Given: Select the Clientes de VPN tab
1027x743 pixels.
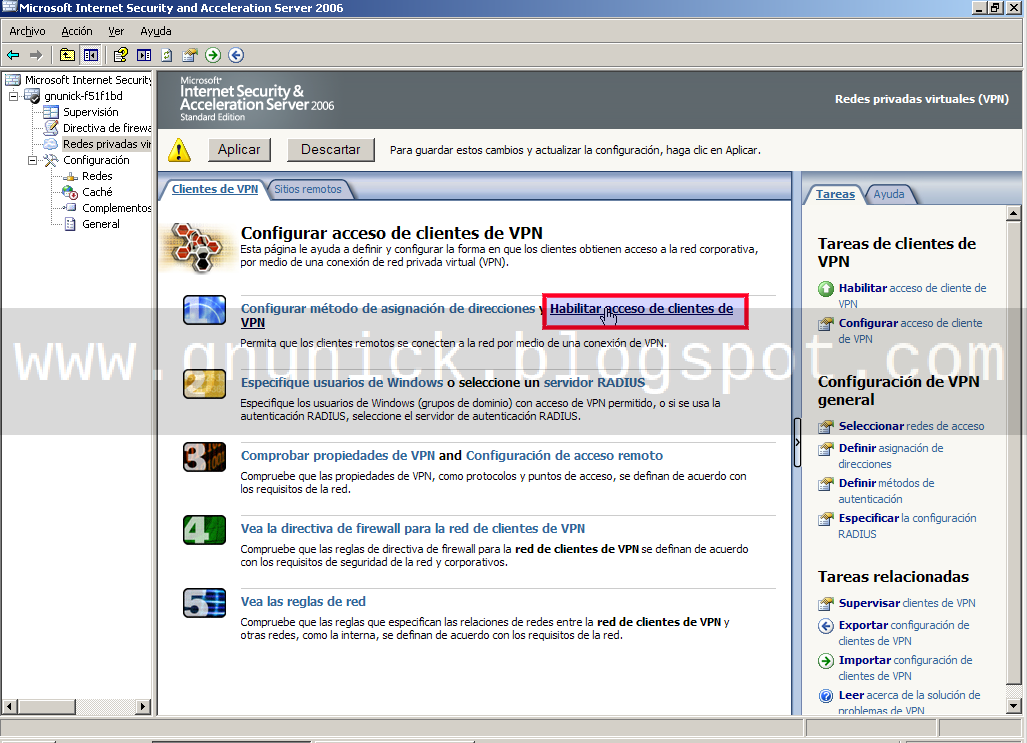Looking at the screenshot, I should (x=214, y=189).
